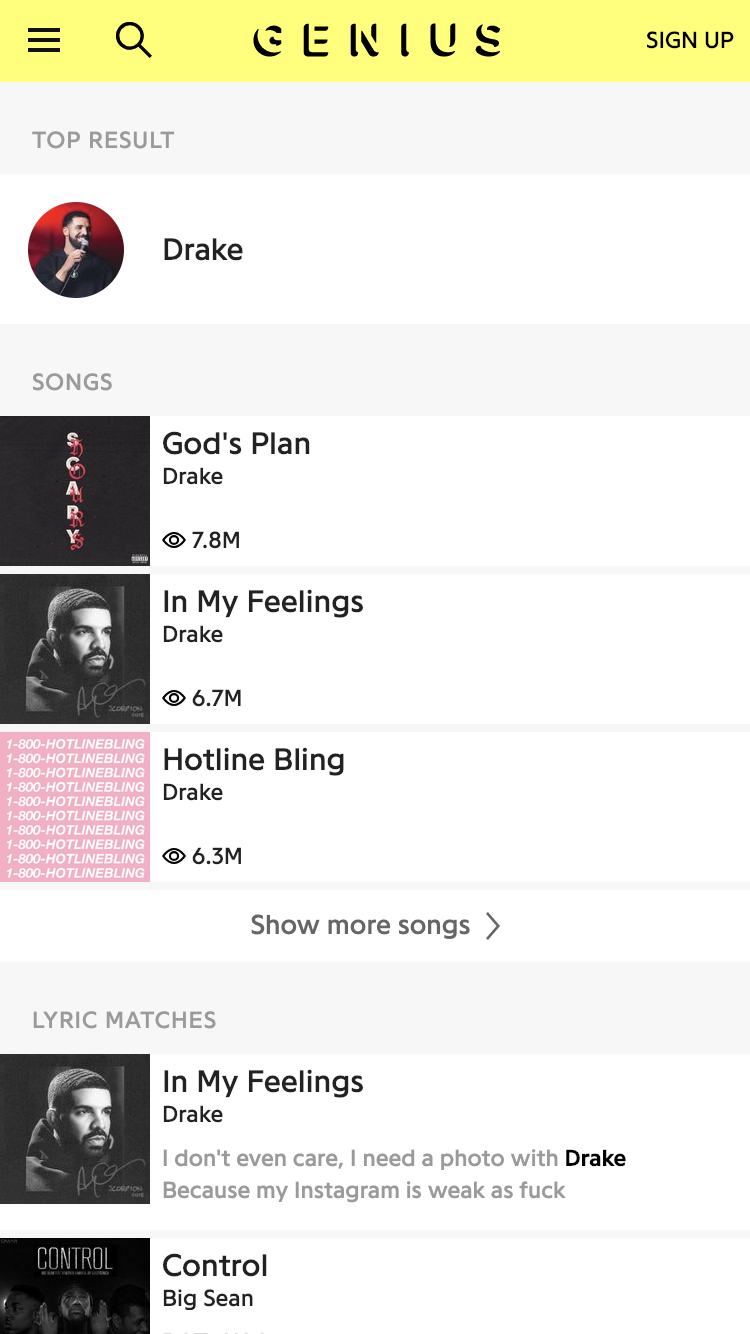Click the Scorpion cover in the Songs section
The height and width of the screenshot is (1334, 750).
(x=75, y=649)
